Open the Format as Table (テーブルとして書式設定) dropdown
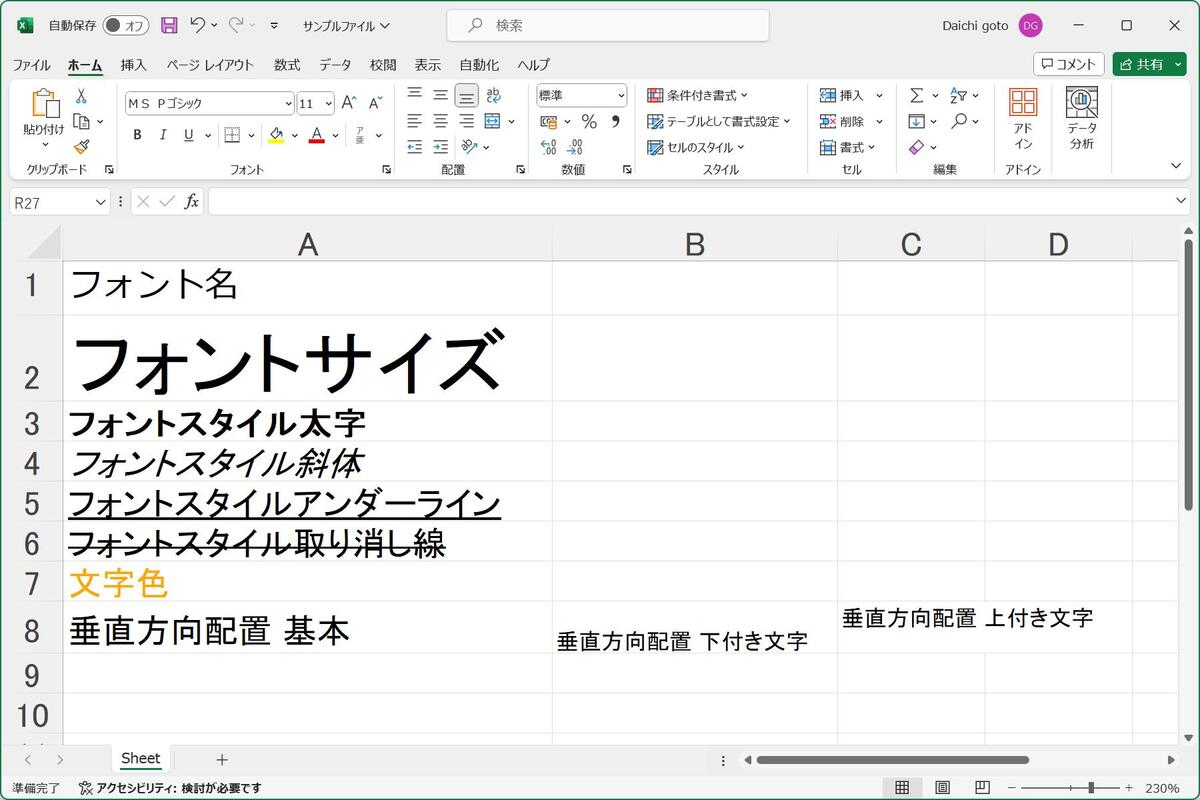This screenshot has width=1200, height=800. pos(718,121)
